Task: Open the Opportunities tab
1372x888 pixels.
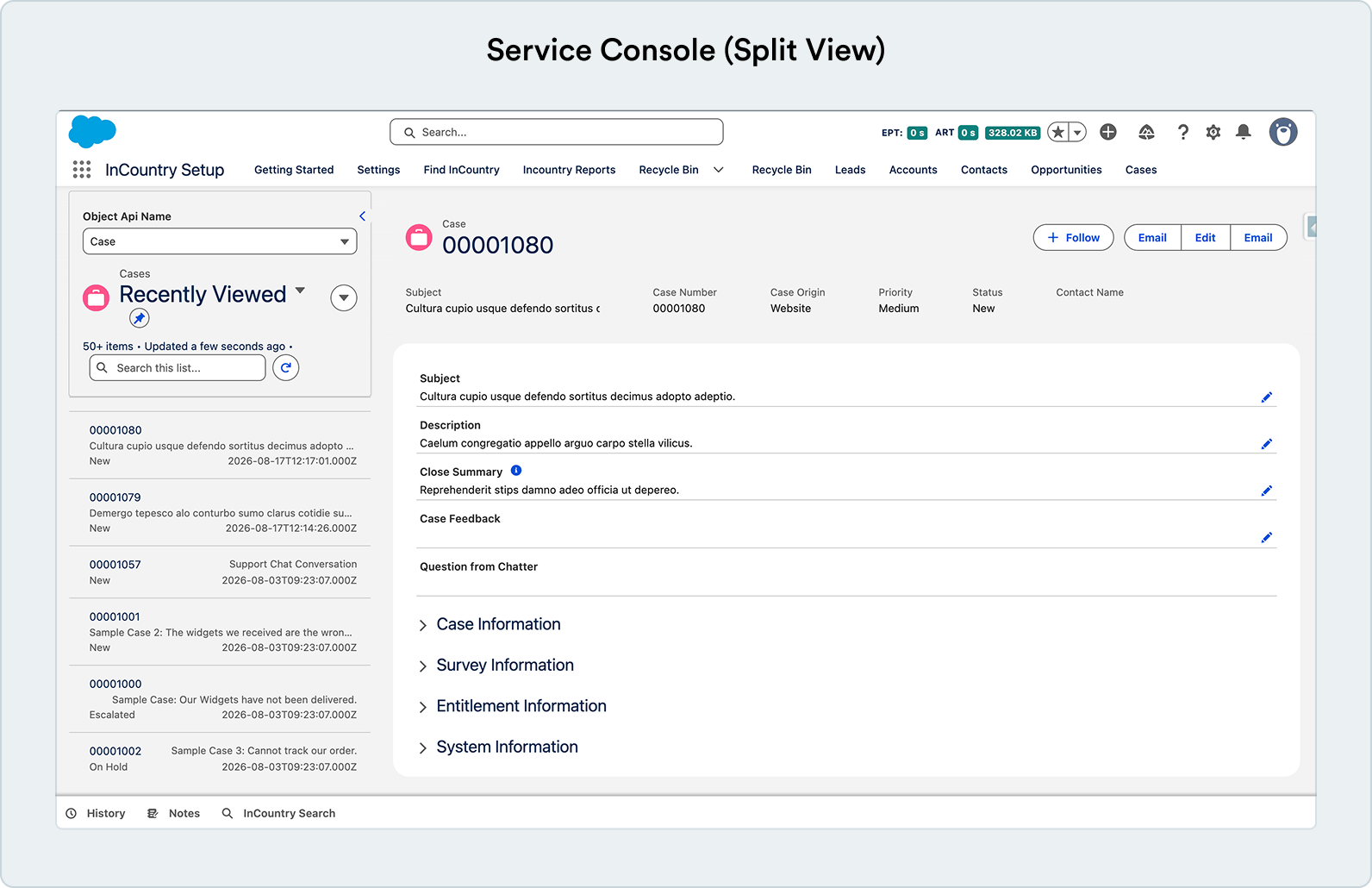Action: pyautogui.click(x=1066, y=170)
